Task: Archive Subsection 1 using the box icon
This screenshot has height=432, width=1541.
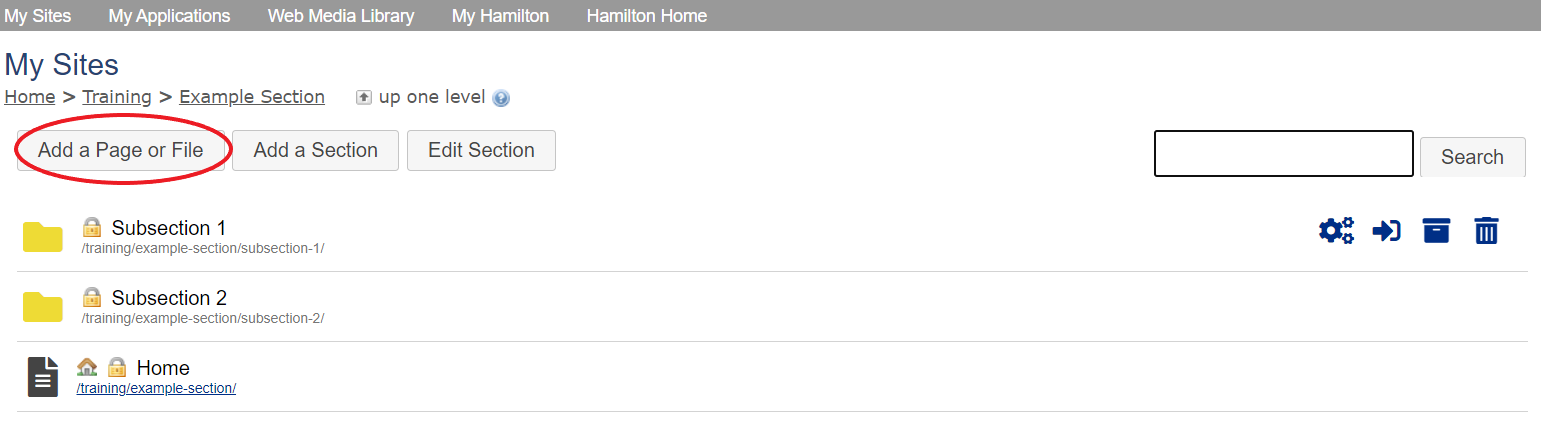Action: point(1436,231)
